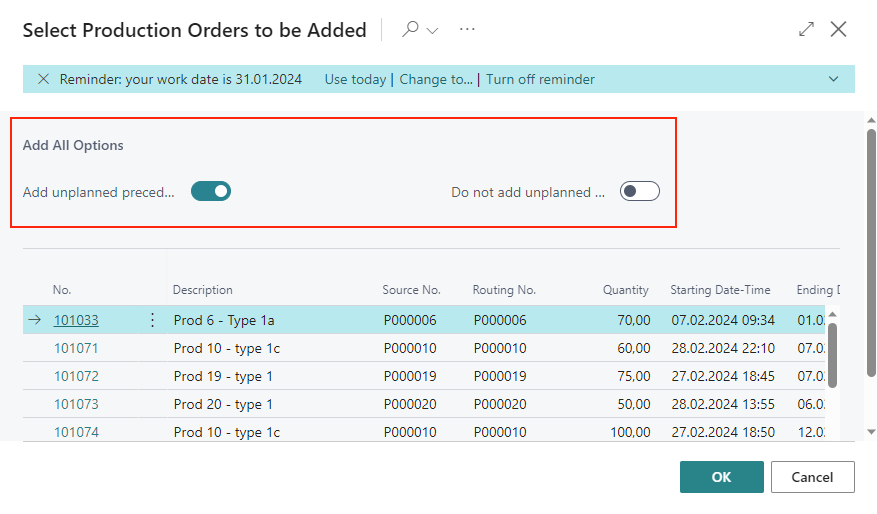Screen dimensions: 877x514
Task: Click quantity 75,00 cell
Action: 634,376
